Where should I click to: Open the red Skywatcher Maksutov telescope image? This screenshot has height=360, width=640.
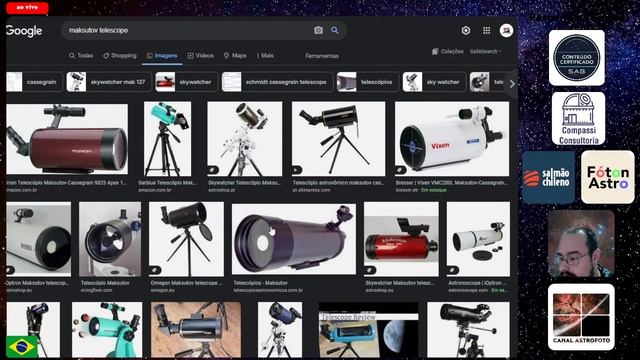[401, 239]
